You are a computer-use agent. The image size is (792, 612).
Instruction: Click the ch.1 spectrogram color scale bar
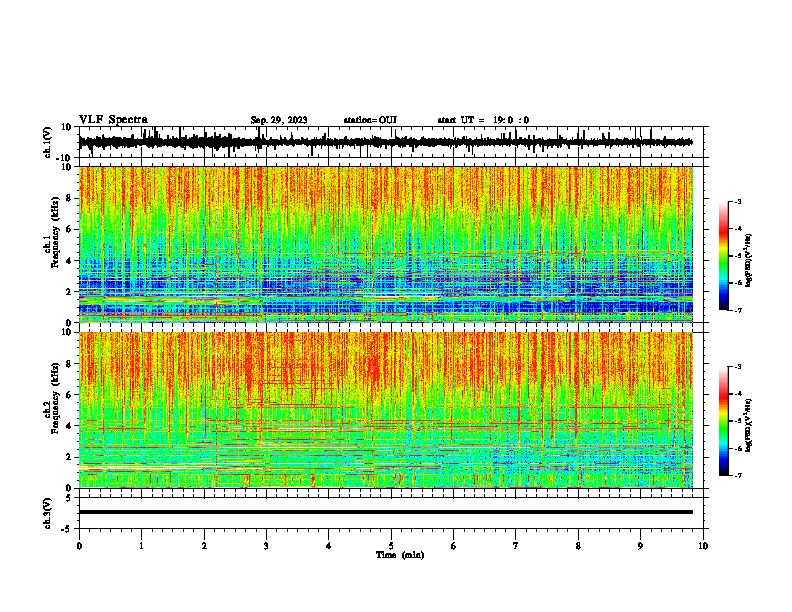click(x=724, y=256)
